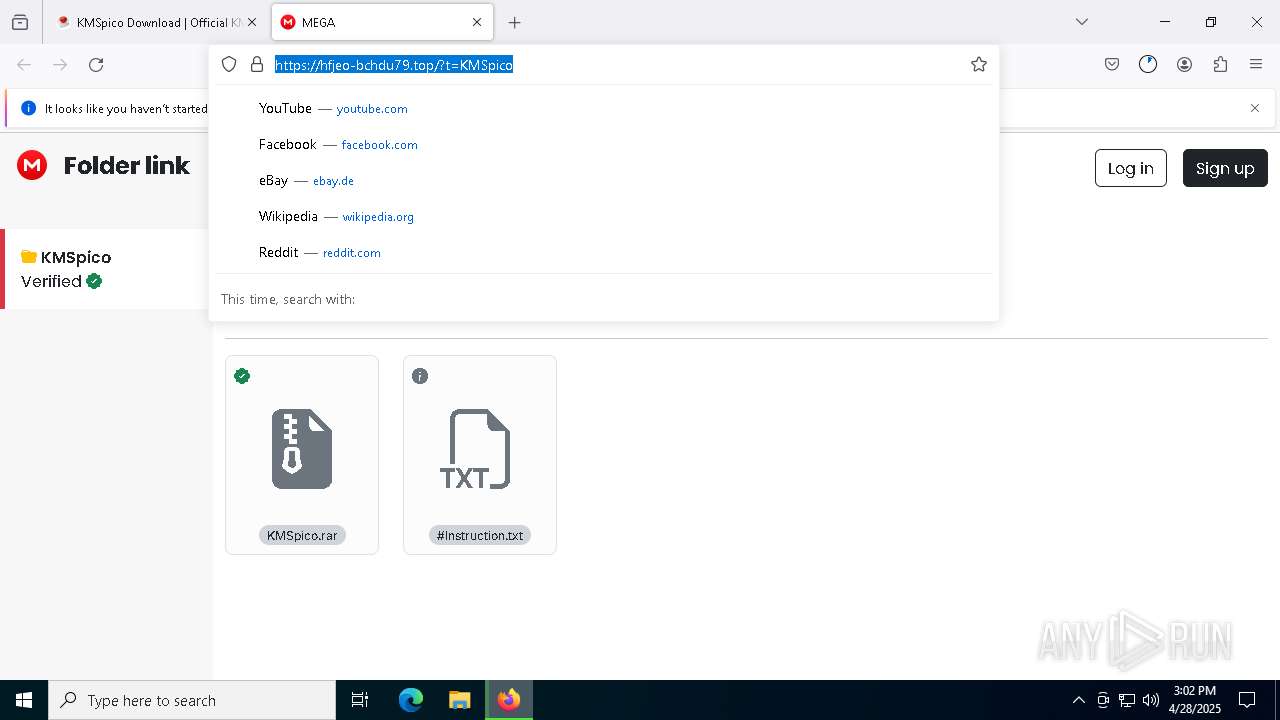View site security padlock info

pyautogui.click(x=257, y=64)
